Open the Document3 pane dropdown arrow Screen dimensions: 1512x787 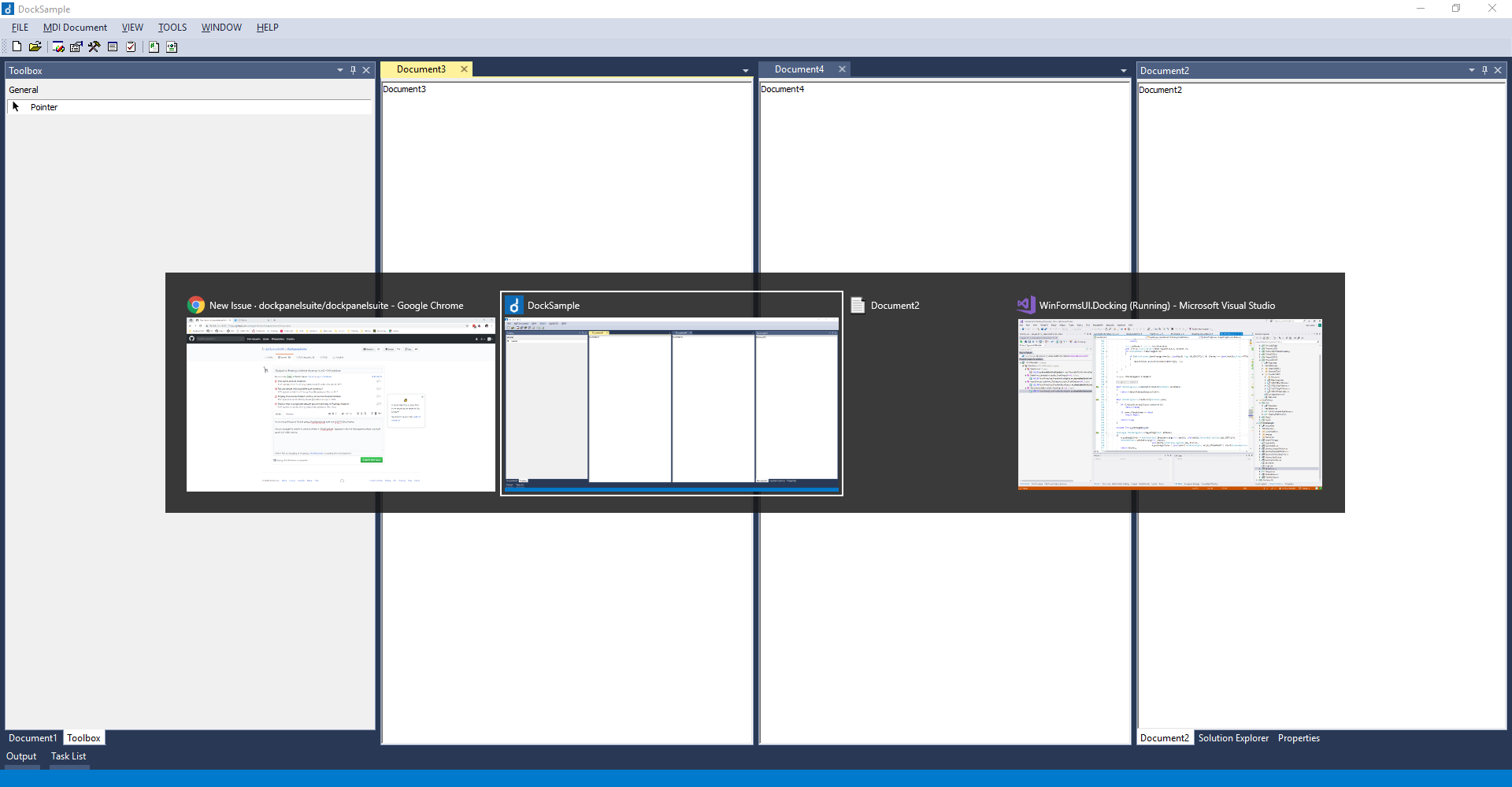745,71
